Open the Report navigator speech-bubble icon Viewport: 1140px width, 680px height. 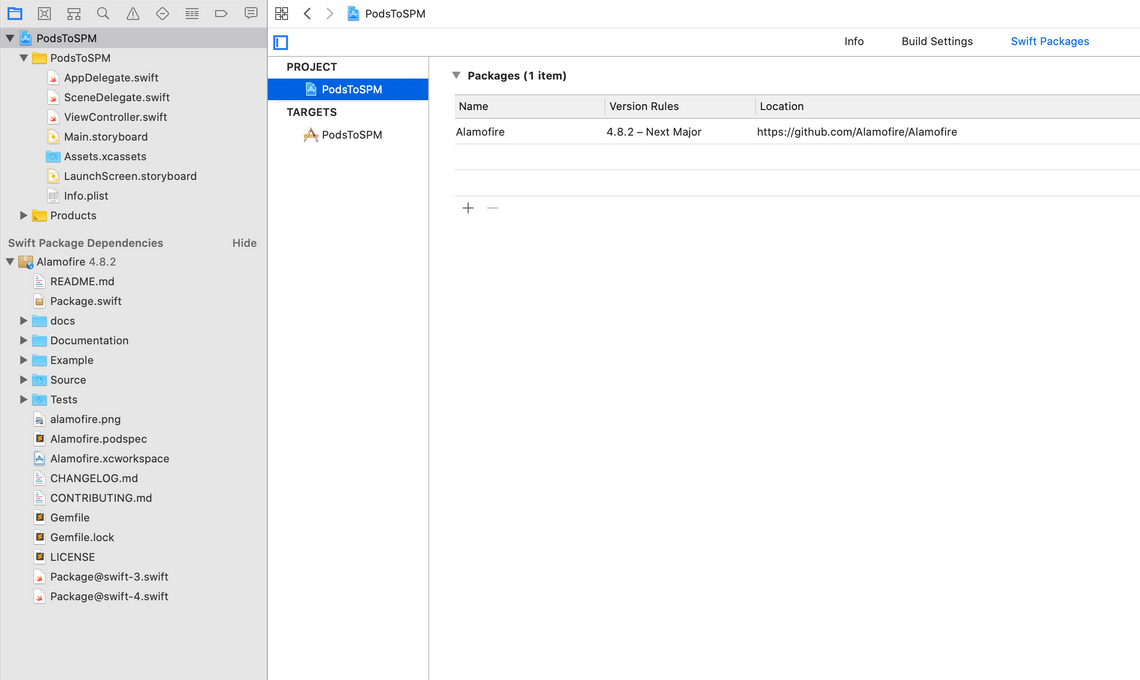tap(251, 13)
